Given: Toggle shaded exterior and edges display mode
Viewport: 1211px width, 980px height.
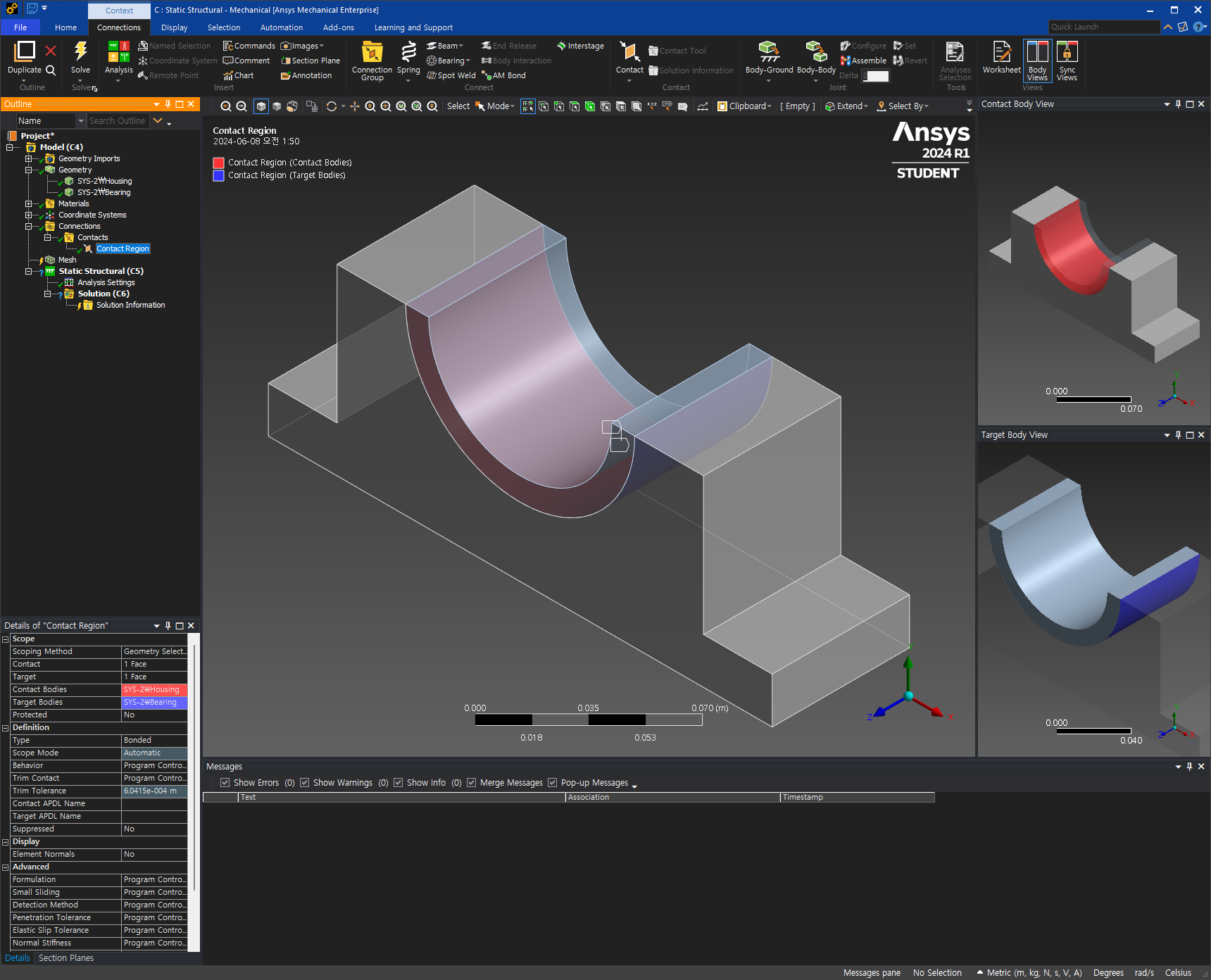Looking at the screenshot, I should pyautogui.click(x=261, y=106).
